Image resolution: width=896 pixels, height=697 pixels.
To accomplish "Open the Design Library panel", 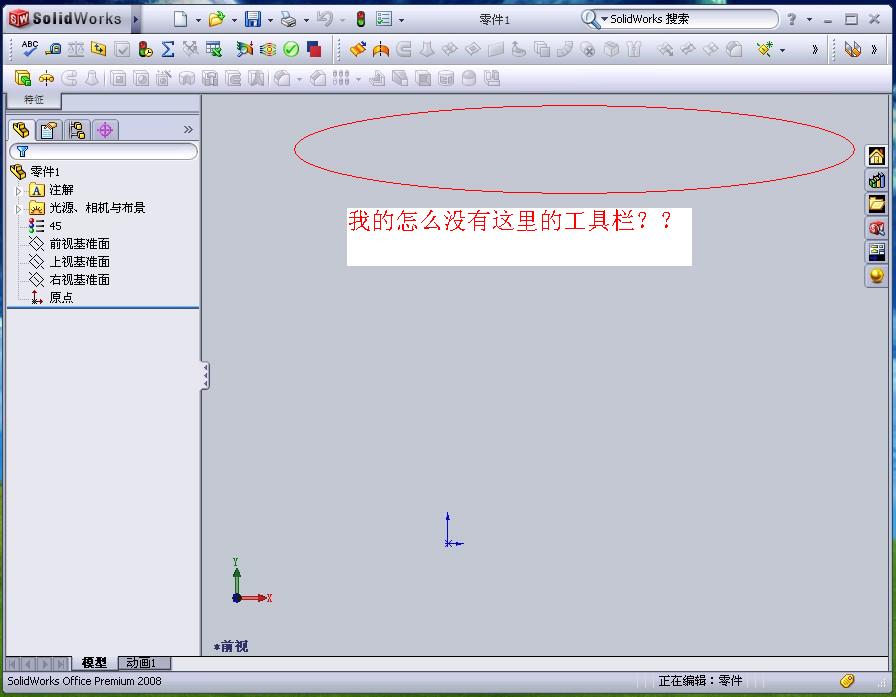I will click(877, 180).
